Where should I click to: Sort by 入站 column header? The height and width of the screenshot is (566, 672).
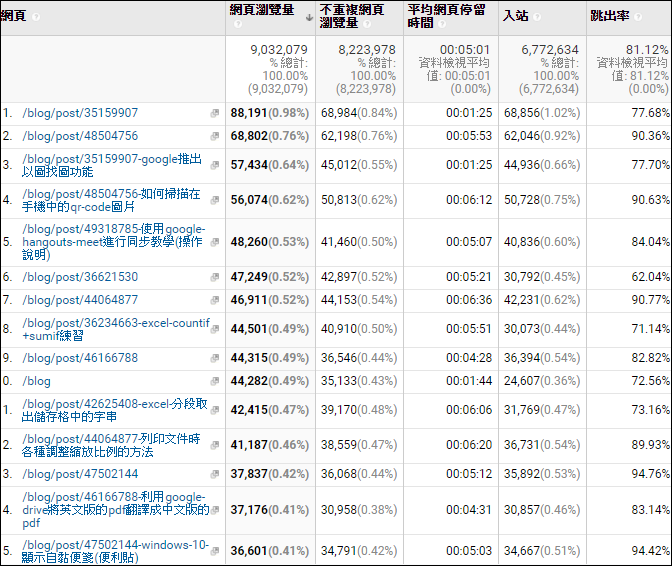pyautogui.click(x=516, y=16)
